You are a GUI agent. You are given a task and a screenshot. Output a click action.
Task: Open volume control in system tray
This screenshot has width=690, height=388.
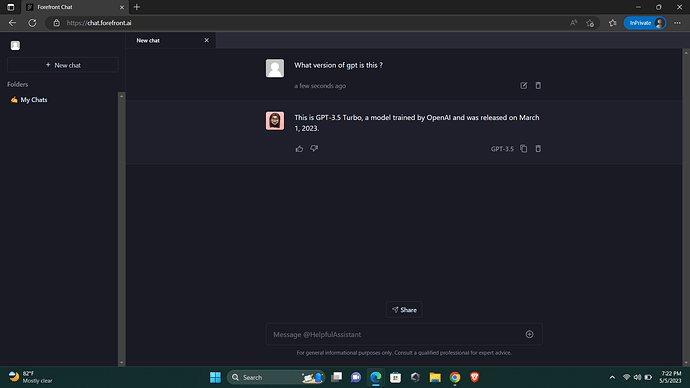point(637,377)
